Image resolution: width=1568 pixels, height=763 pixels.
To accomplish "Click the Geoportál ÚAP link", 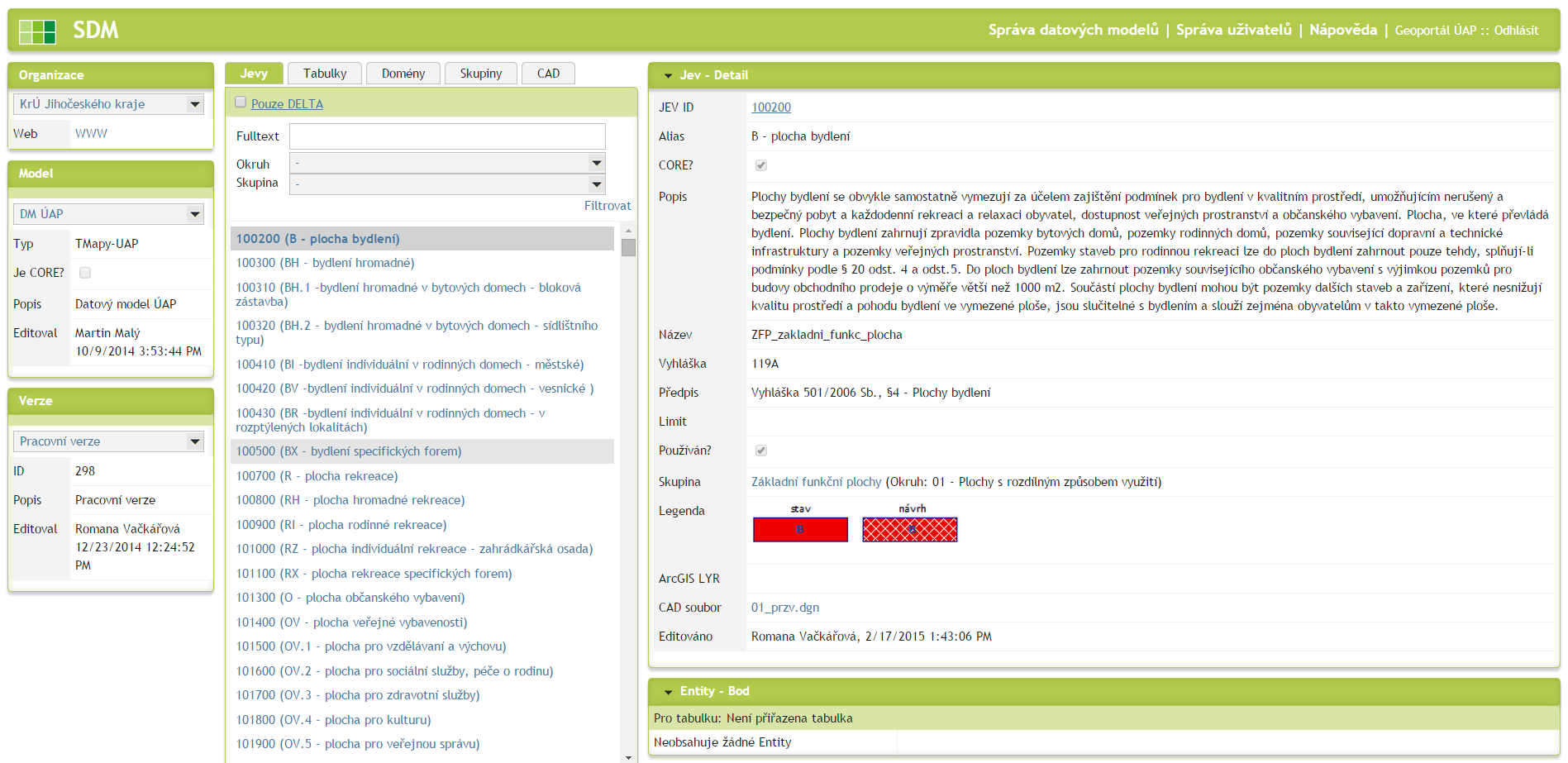I will pyautogui.click(x=1435, y=31).
